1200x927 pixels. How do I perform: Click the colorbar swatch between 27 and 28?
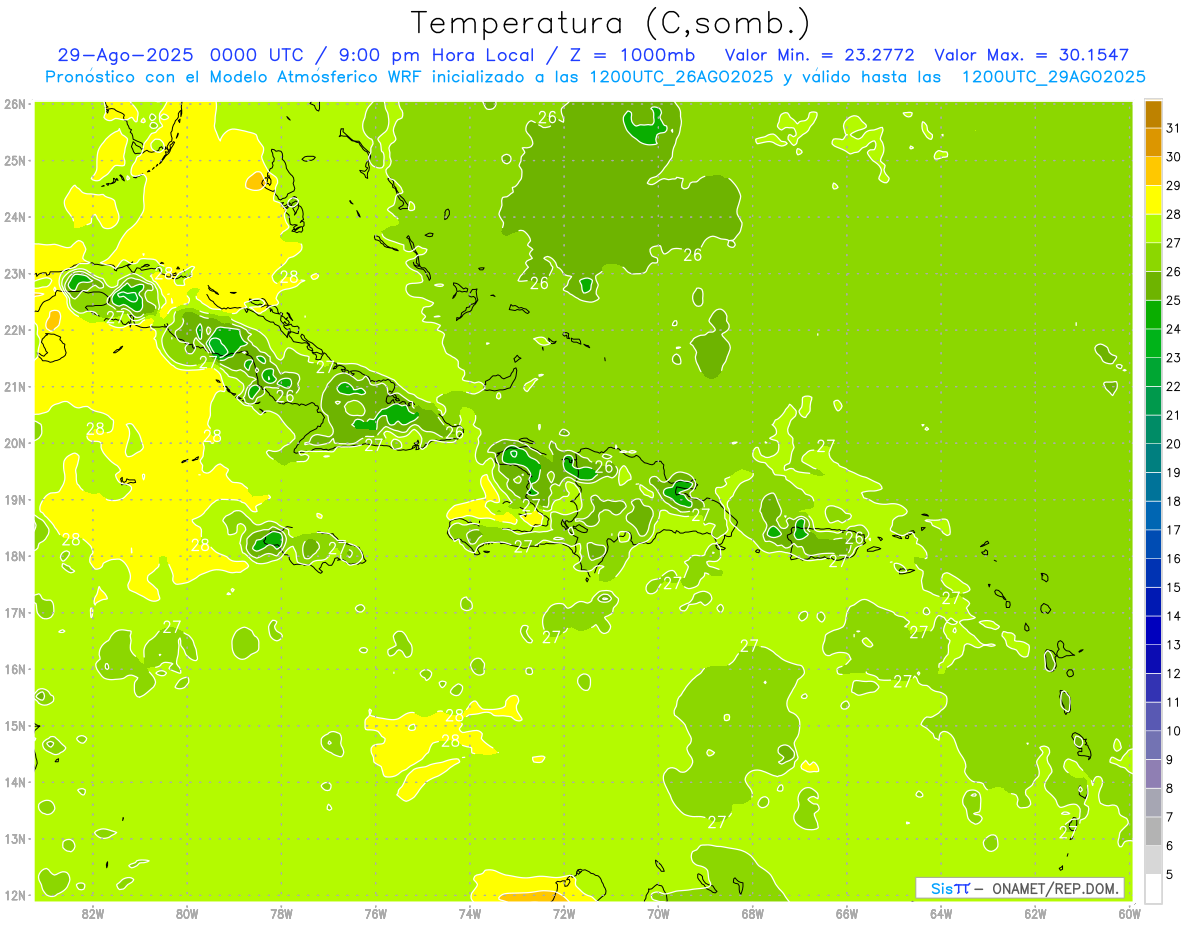click(x=1153, y=228)
